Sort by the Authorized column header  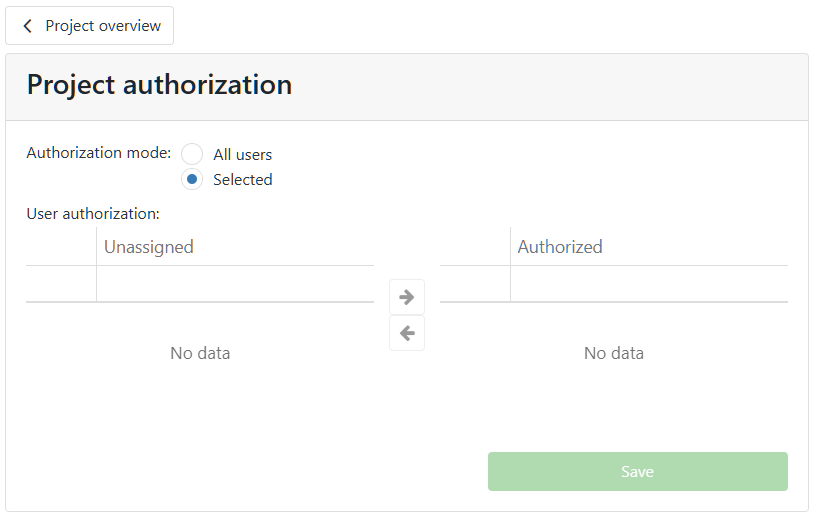point(560,247)
